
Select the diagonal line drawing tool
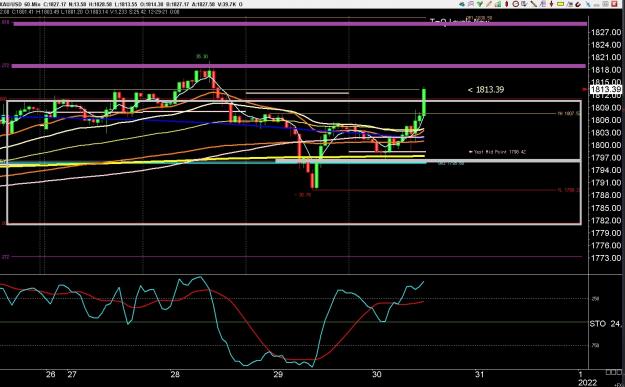coord(533,4)
